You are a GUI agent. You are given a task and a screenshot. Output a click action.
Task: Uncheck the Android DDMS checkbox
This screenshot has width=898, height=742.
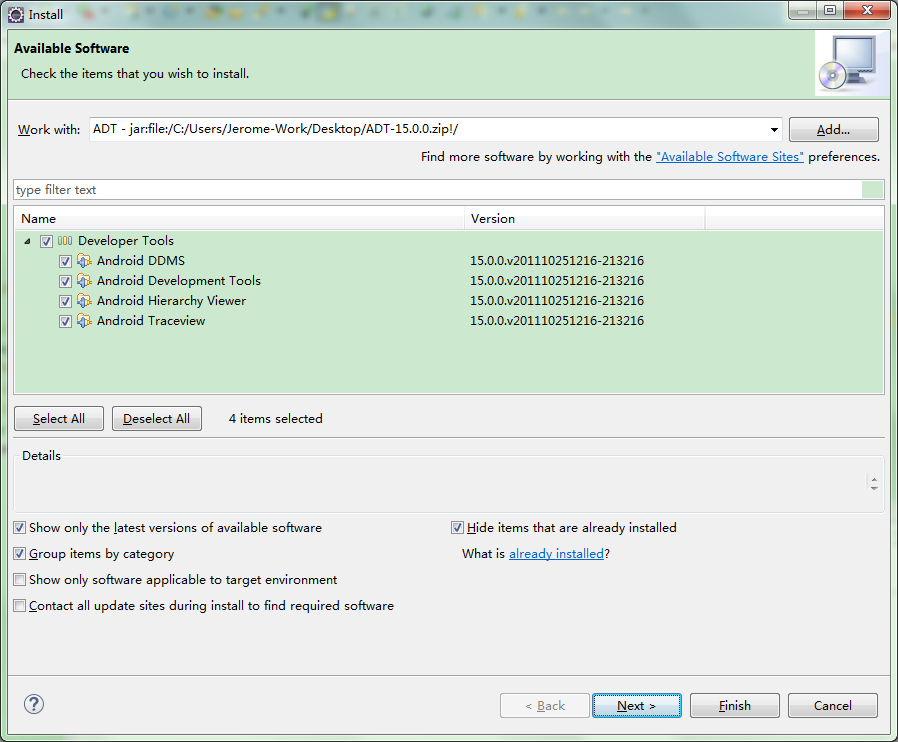pyautogui.click(x=65, y=262)
